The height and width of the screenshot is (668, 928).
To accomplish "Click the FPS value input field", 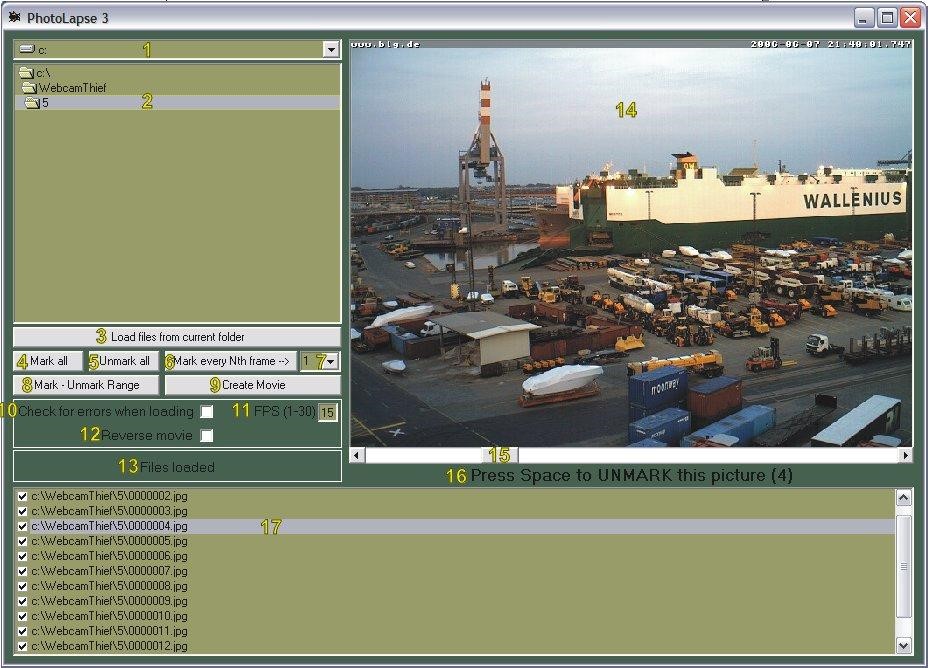I will coord(327,412).
